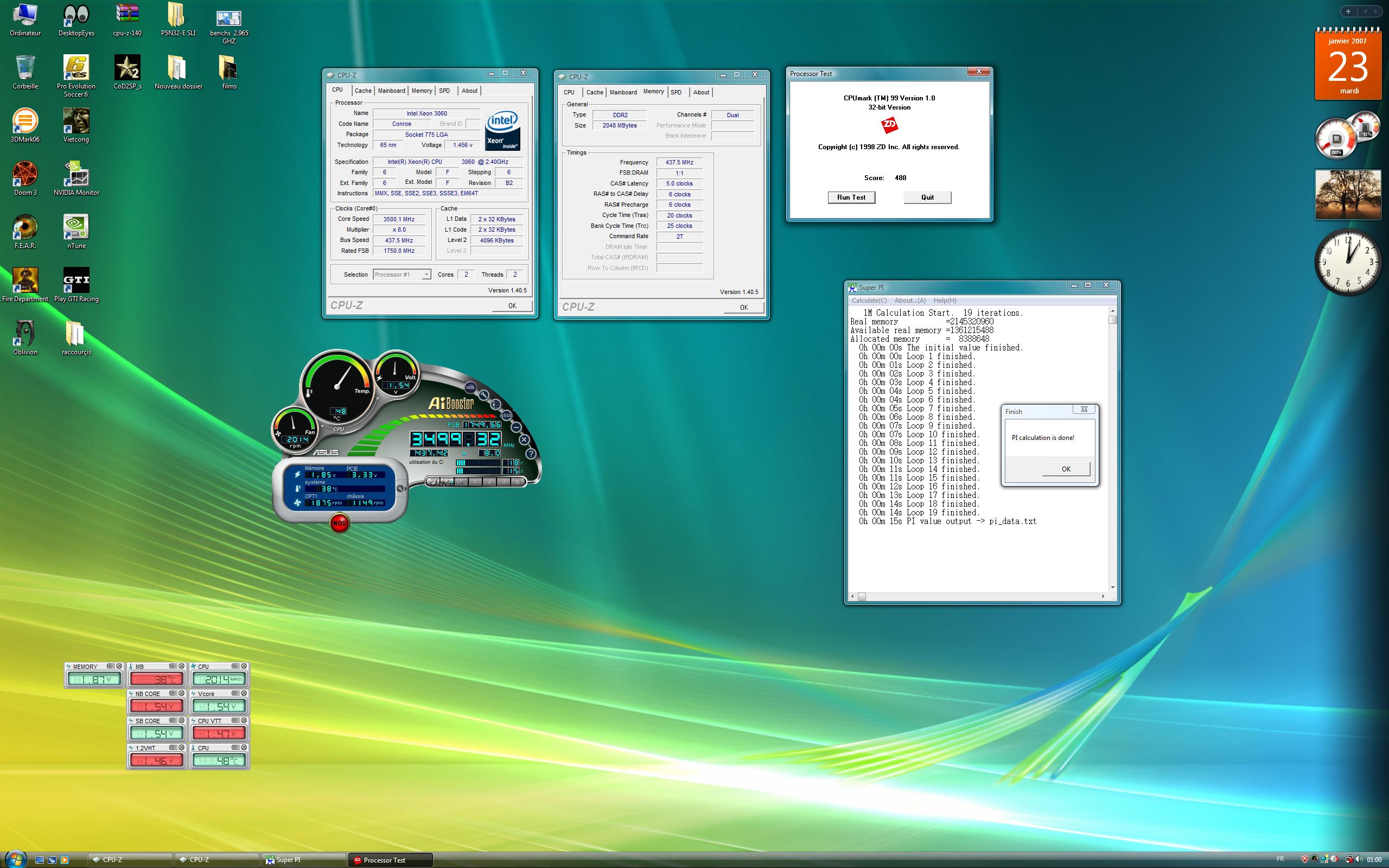Image resolution: width=1389 pixels, height=868 pixels.
Task: Click the AI Booster help question mark
Action: tap(531, 454)
